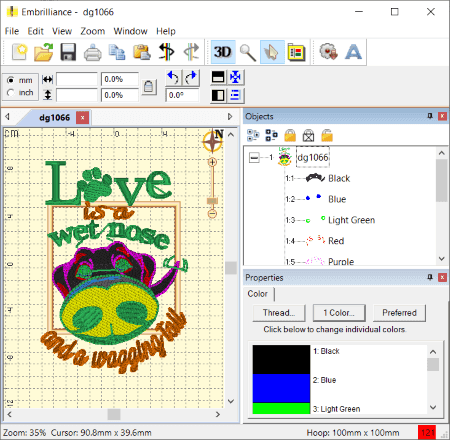Select the Red object in the tree
The height and width of the screenshot is (440, 450).
[x=336, y=241]
